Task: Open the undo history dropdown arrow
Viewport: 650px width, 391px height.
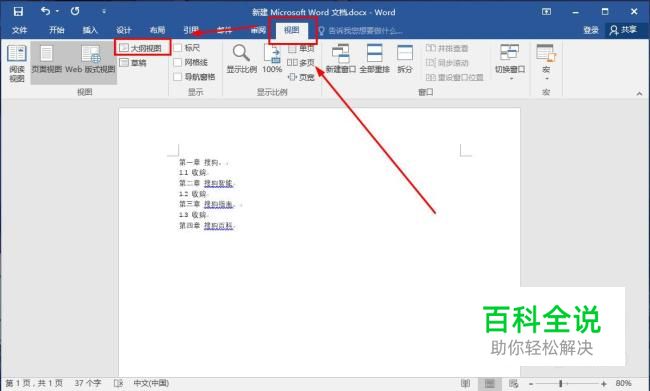Action: coord(57,12)
